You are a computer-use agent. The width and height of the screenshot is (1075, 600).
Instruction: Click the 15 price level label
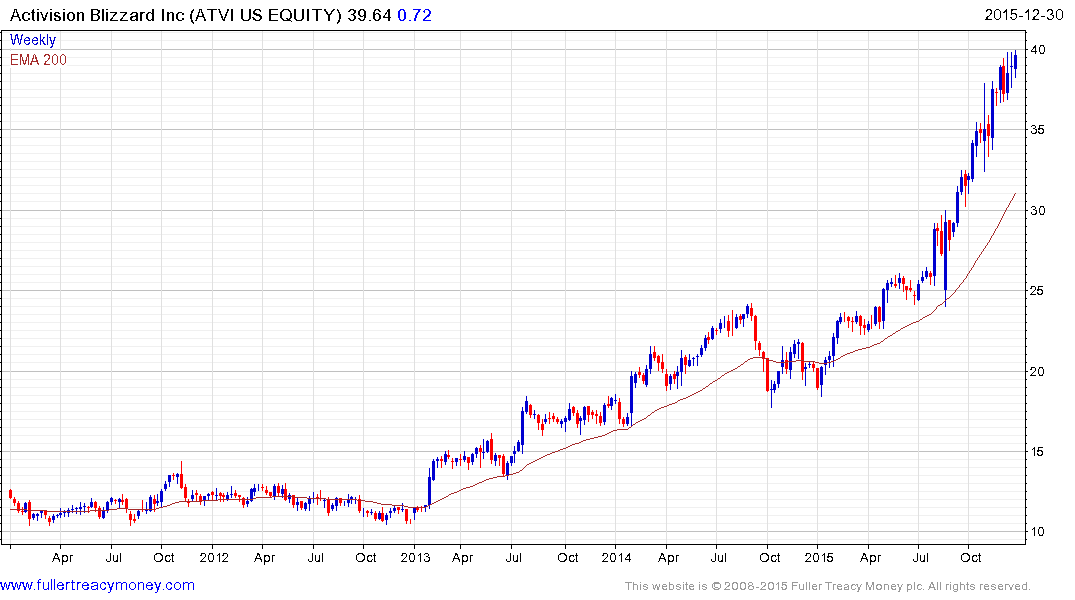(x=1038, y=451)
